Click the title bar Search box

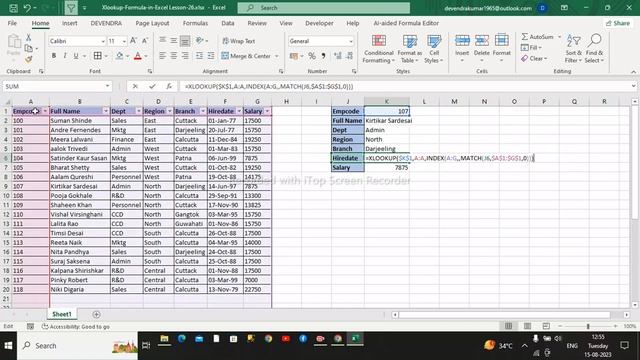324,8
